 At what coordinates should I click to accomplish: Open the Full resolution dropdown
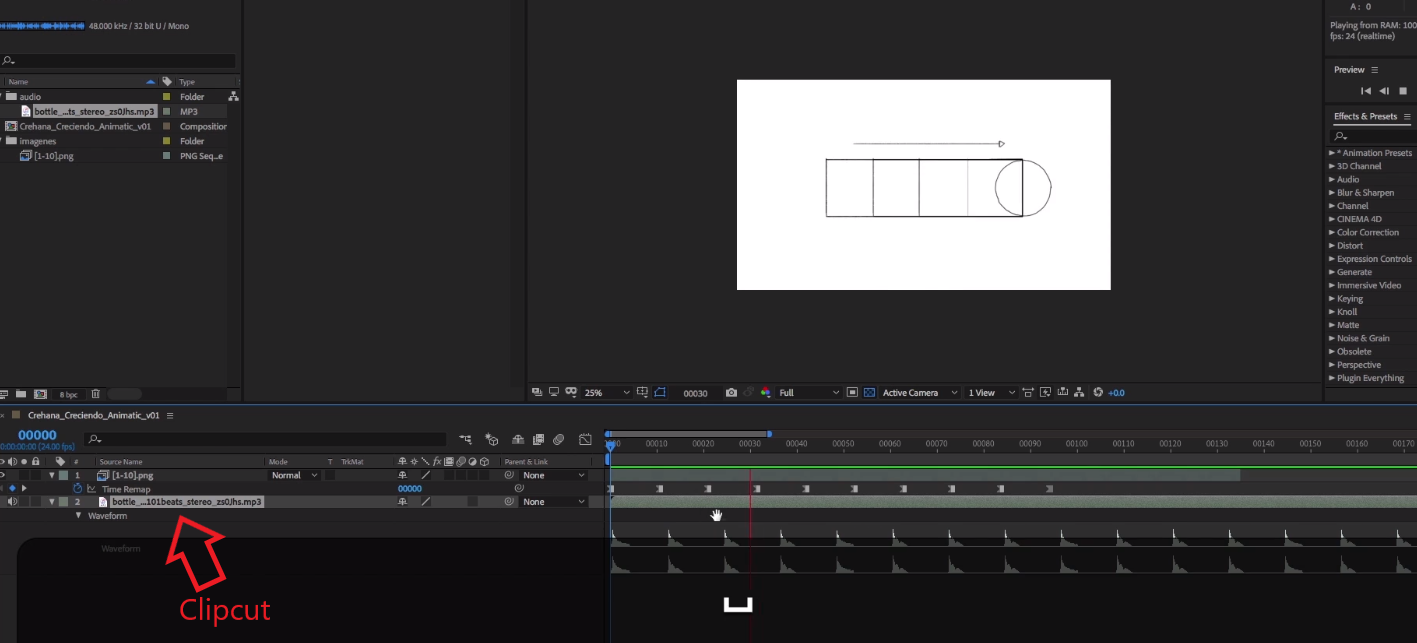810,392
